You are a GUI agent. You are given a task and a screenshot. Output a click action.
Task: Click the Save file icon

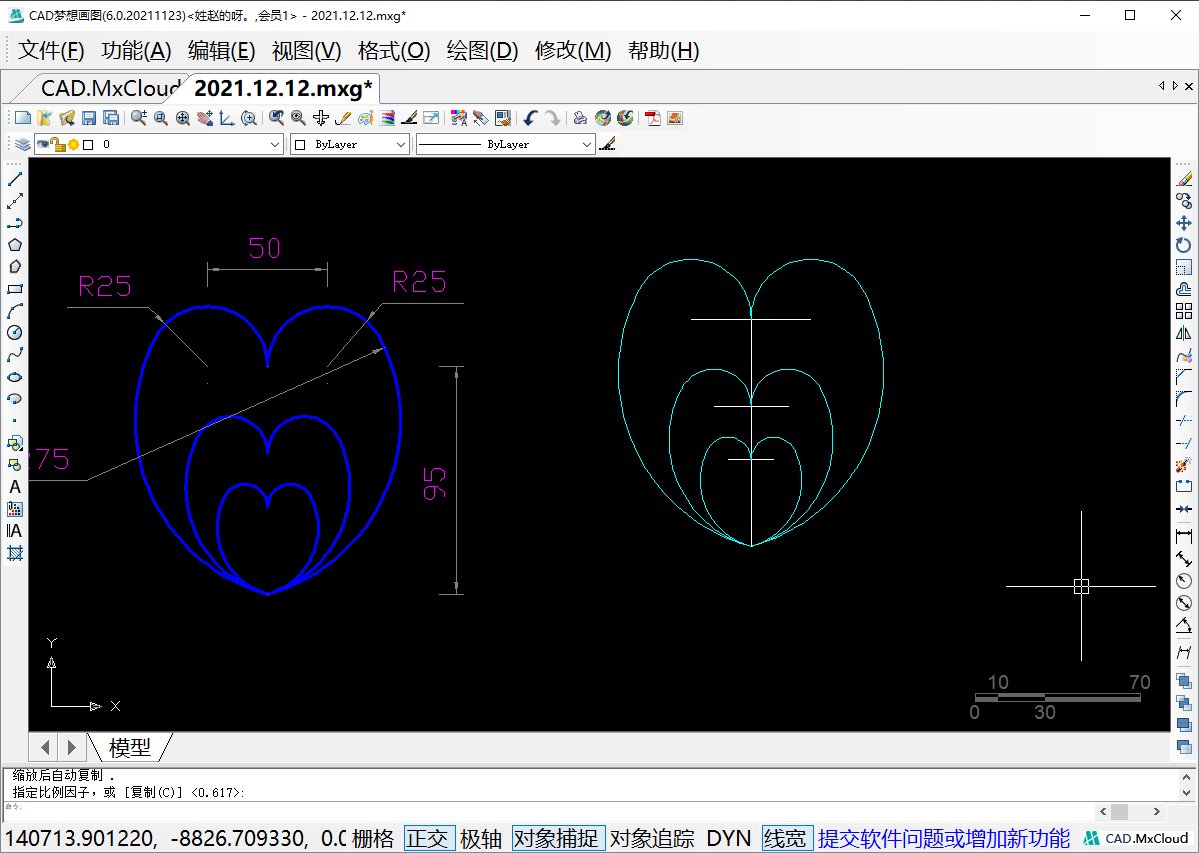(x=89, y=118)
